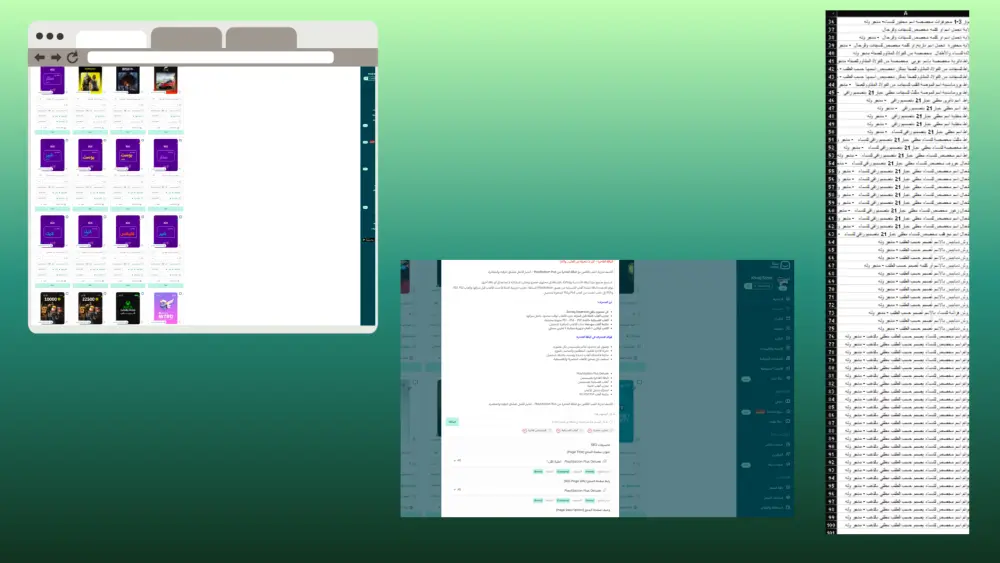
Task: Select row 40 header in the spreadsheet
Action: click(x=831, y=53)
